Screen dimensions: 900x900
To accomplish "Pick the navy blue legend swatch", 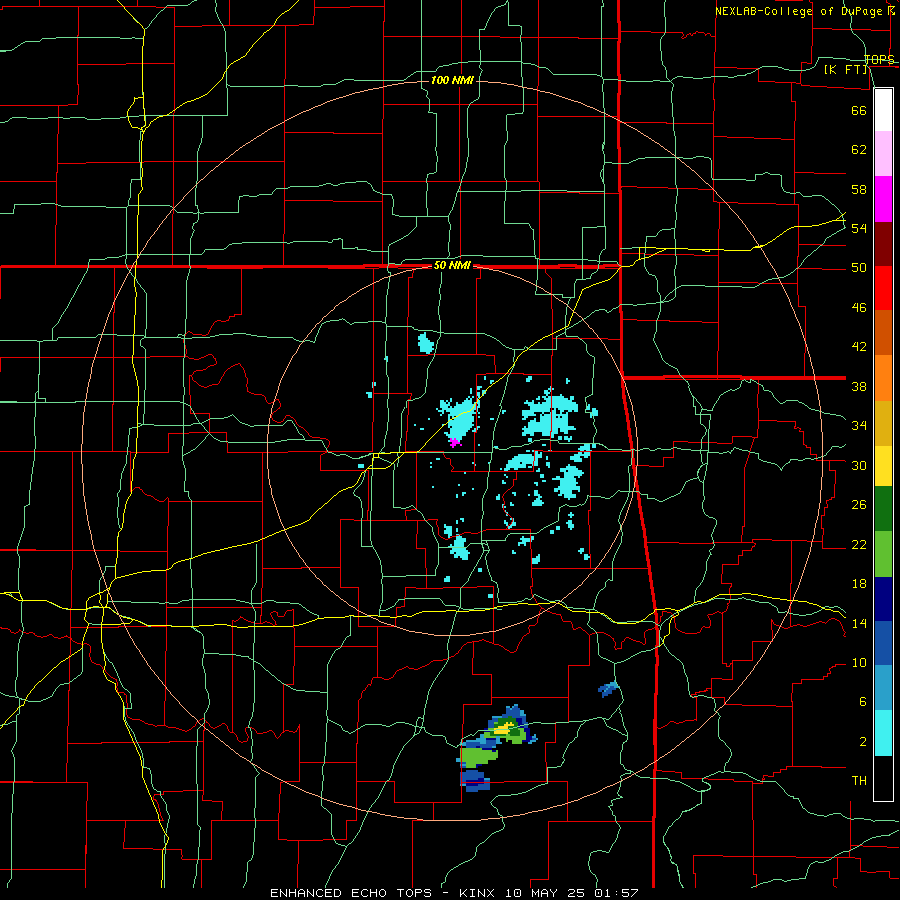I will pos(883,598).
